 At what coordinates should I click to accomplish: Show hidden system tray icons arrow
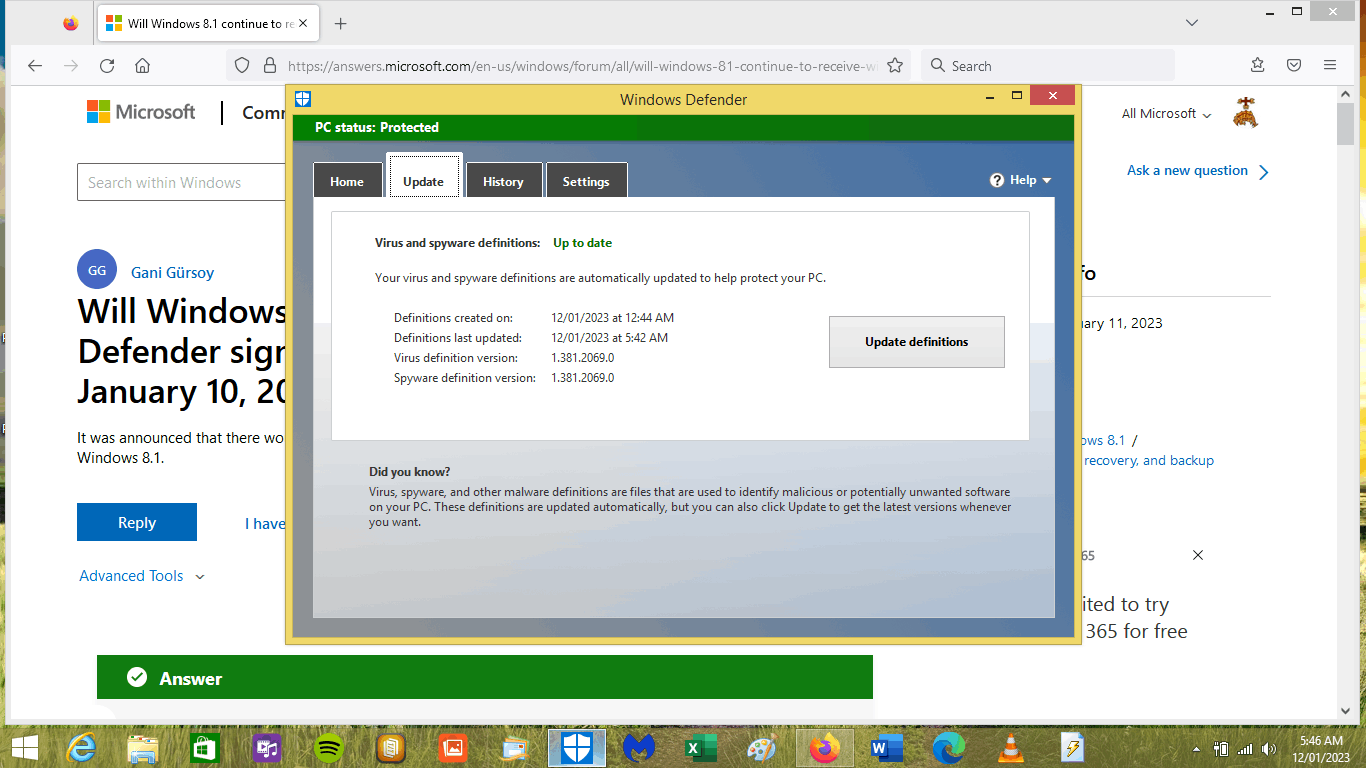pyautogui.click(x=1196, y=748)
